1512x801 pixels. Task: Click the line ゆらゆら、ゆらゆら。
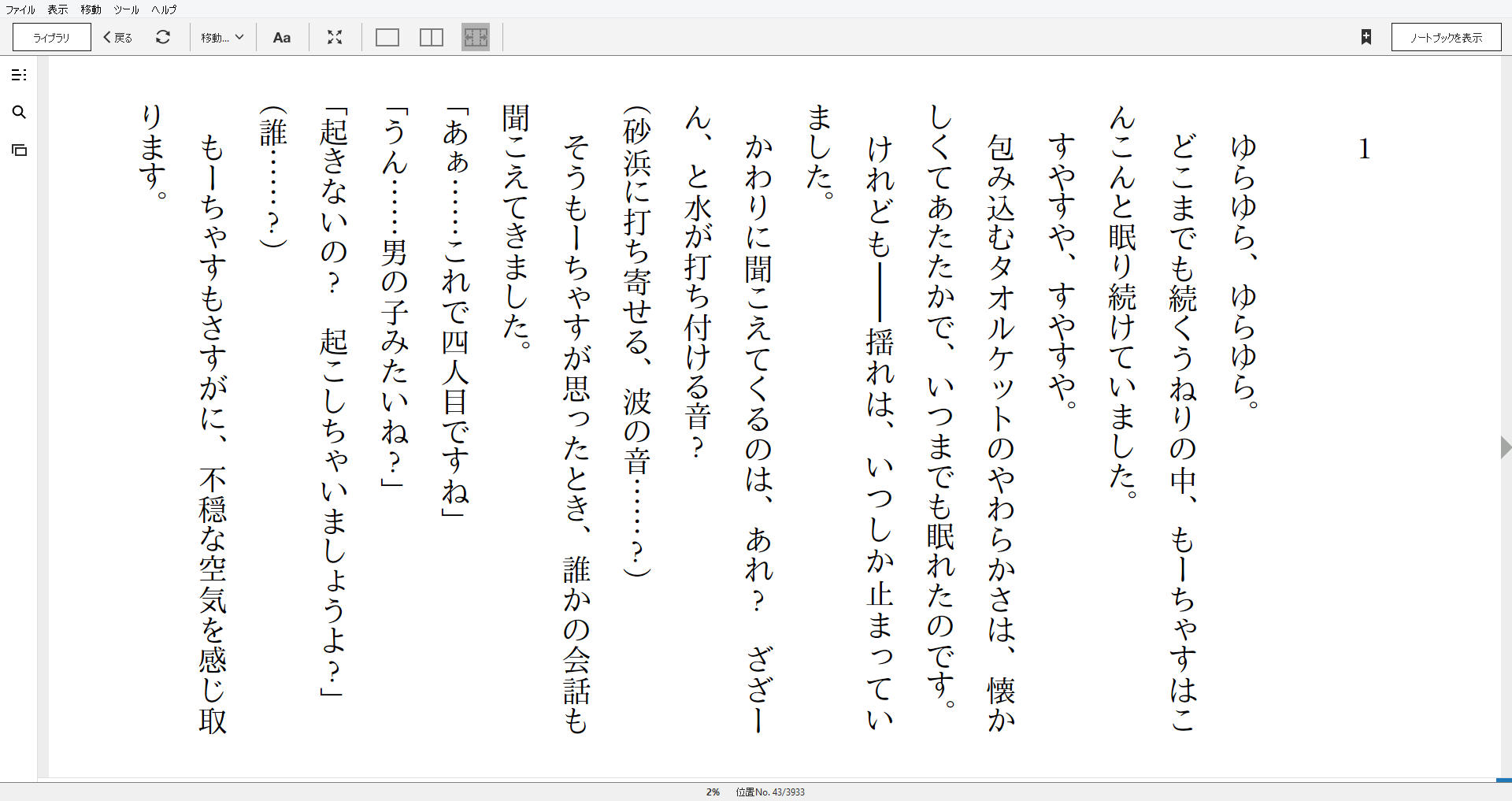pyautogui.click(x=1244, y=273)
